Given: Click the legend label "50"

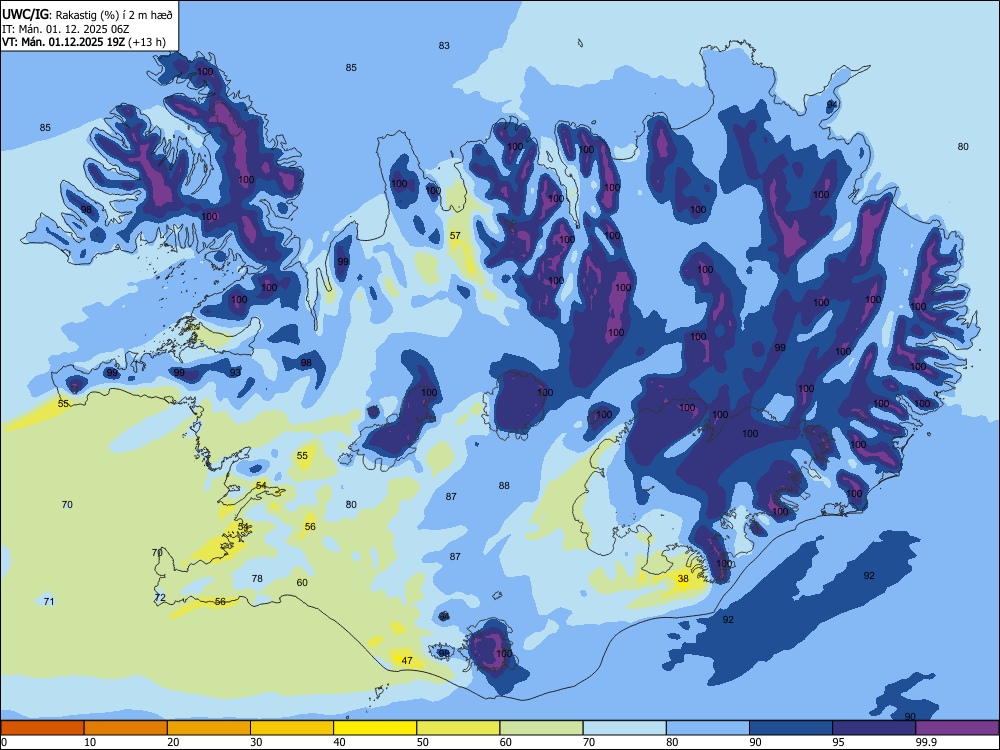Looking at the screenshot, I should click(x=423, y=742).
